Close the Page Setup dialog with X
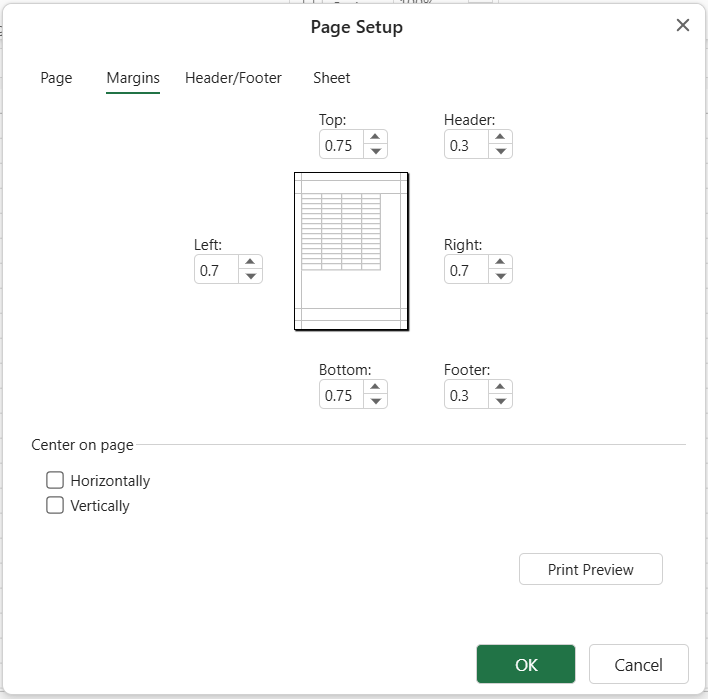The width and height of the screenshot is (708, 699). 683,25
